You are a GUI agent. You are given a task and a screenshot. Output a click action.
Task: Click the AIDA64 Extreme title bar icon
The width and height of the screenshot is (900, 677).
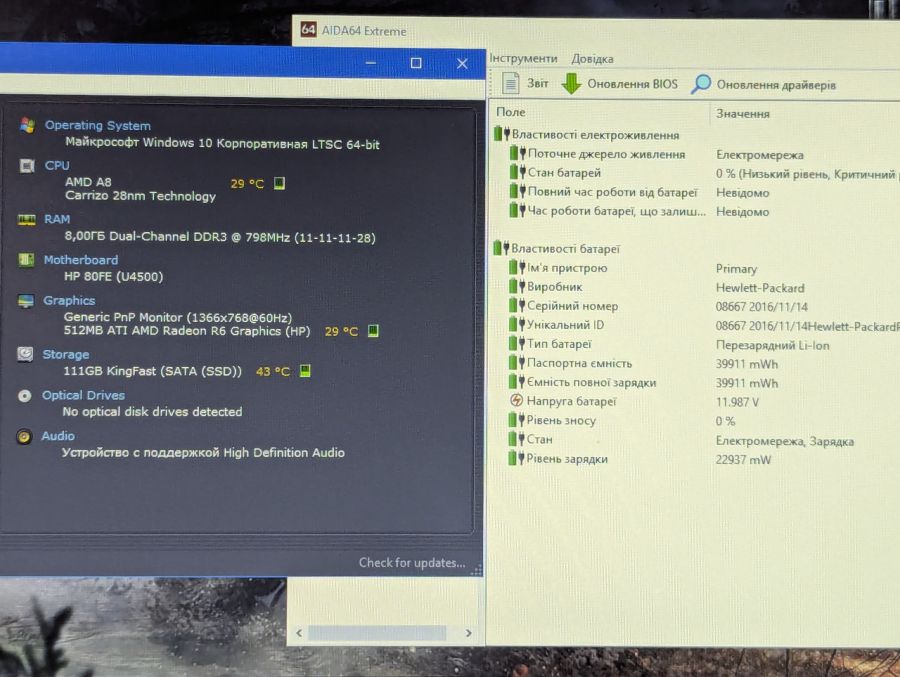[x=308, y=29]
